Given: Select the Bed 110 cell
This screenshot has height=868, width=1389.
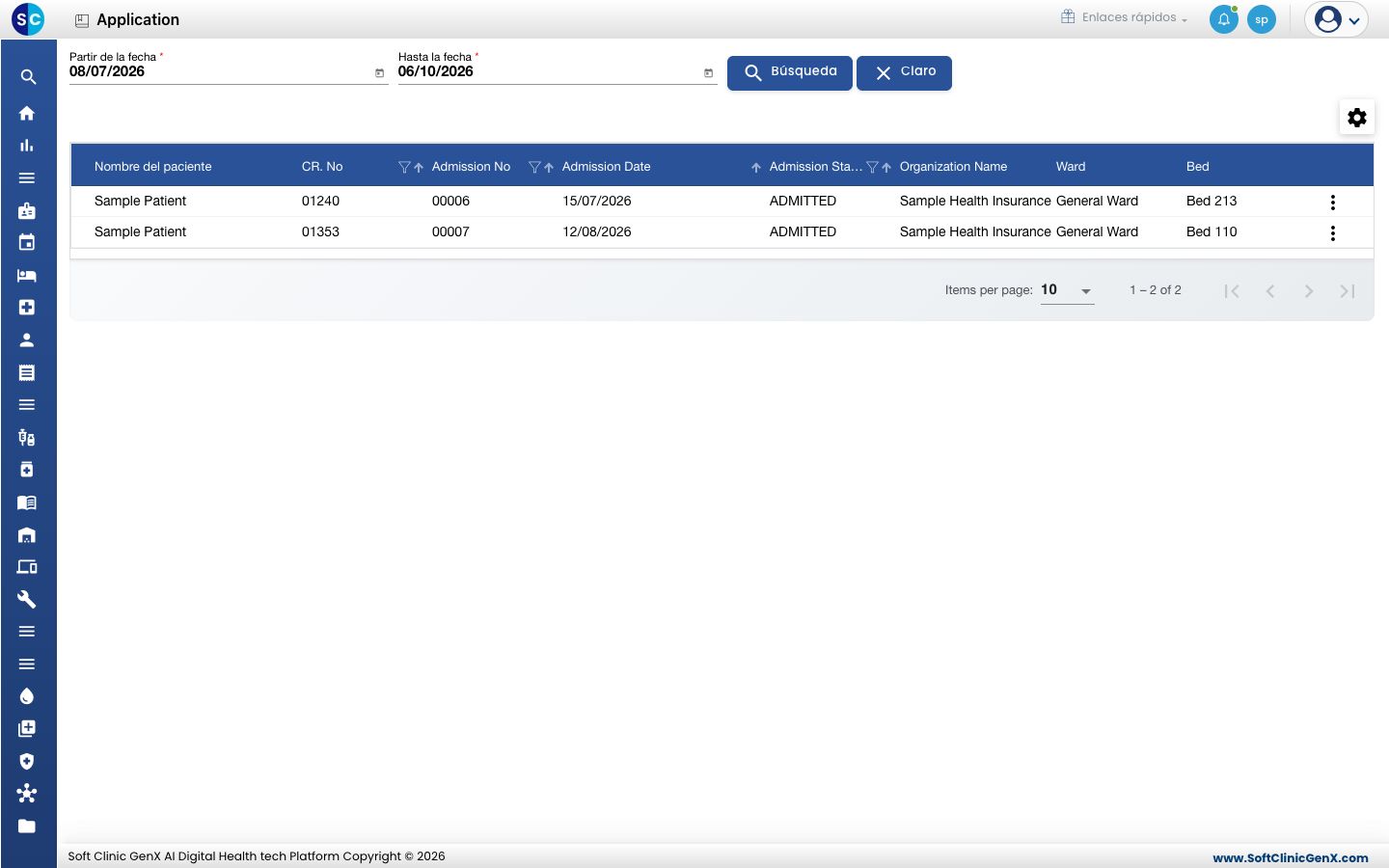Looking at the screenshot, I should pos(1212,231).
